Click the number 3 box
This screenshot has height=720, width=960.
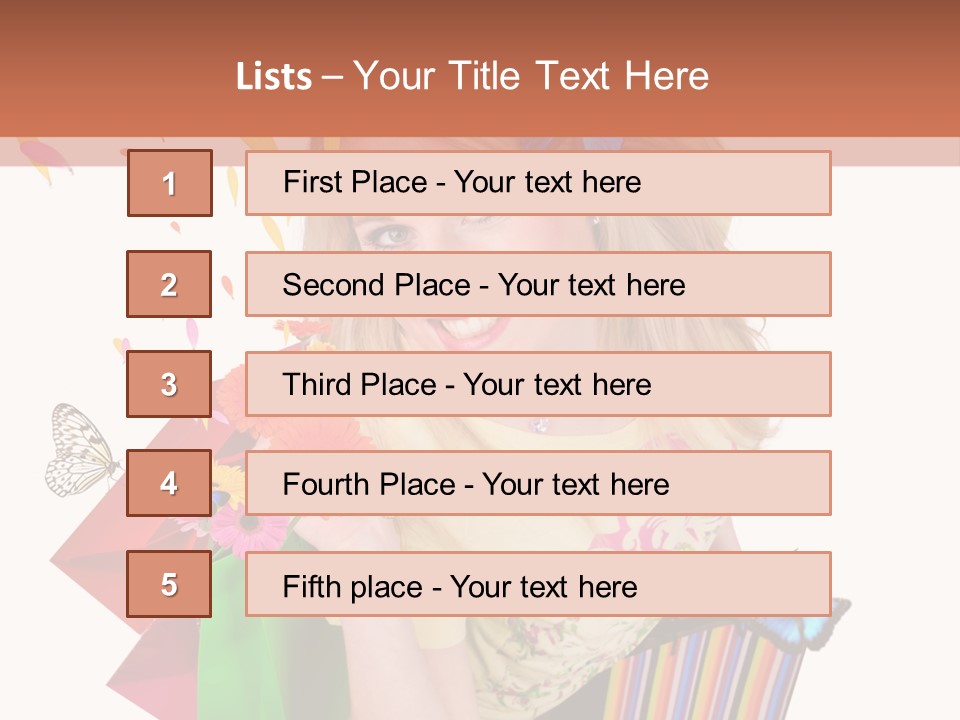point(169,384)
